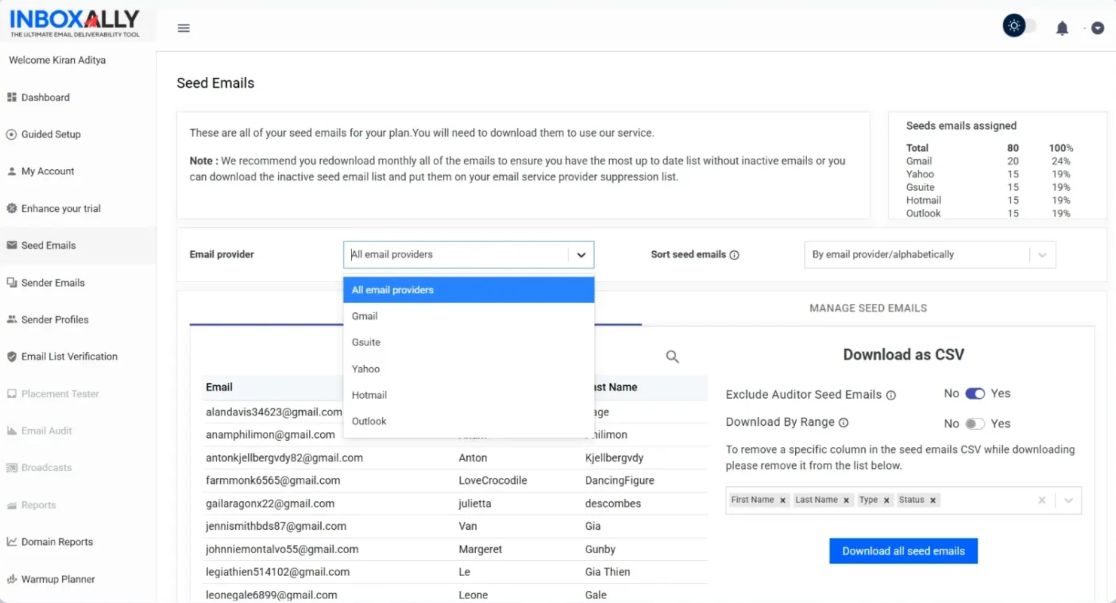Toggle the hamburger sidebar menu icon

(x=184, y=28)
